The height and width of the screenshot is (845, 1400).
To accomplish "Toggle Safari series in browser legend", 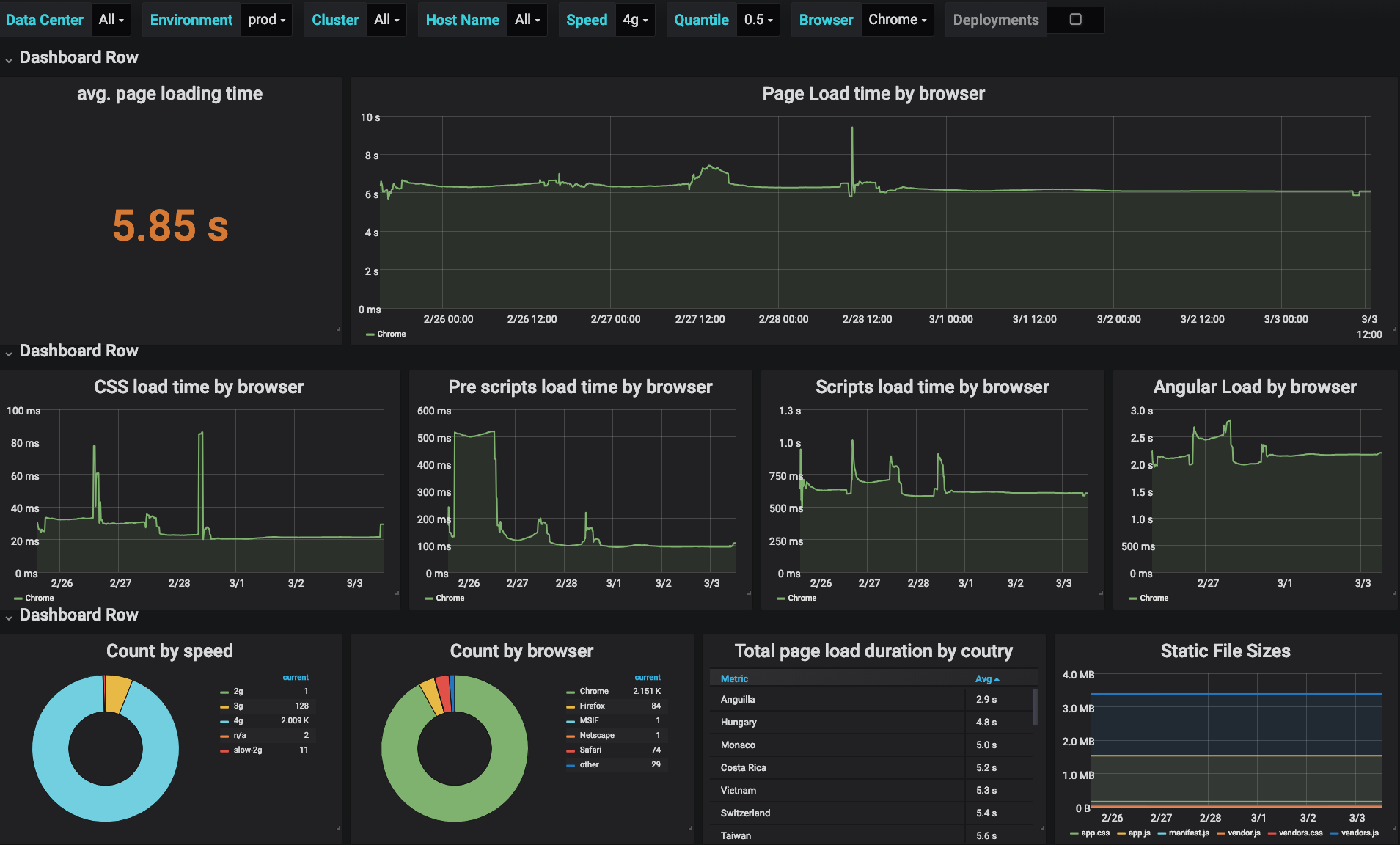I will [590, 750].
